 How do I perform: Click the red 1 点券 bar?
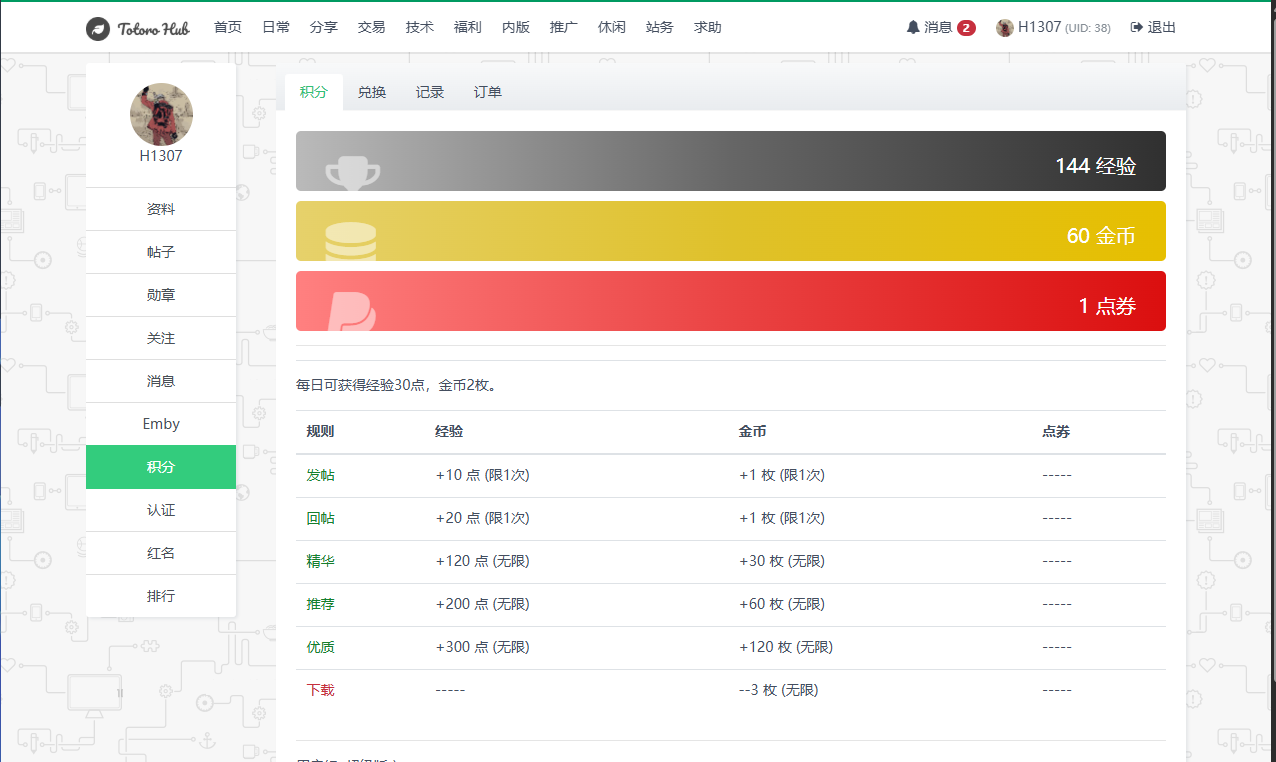coord(731,301)
